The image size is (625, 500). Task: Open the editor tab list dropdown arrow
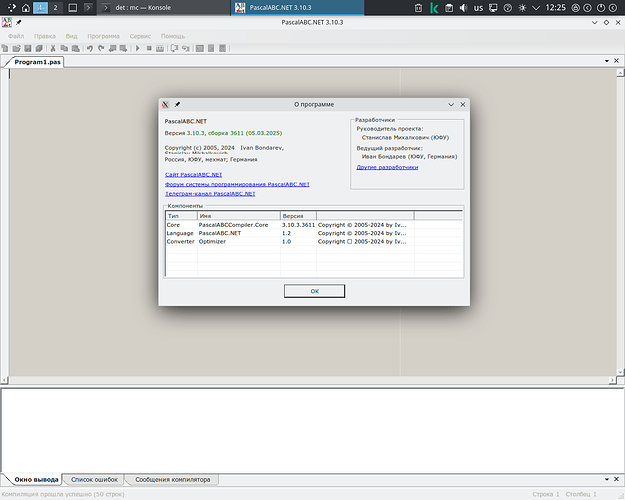pos(607,61)
